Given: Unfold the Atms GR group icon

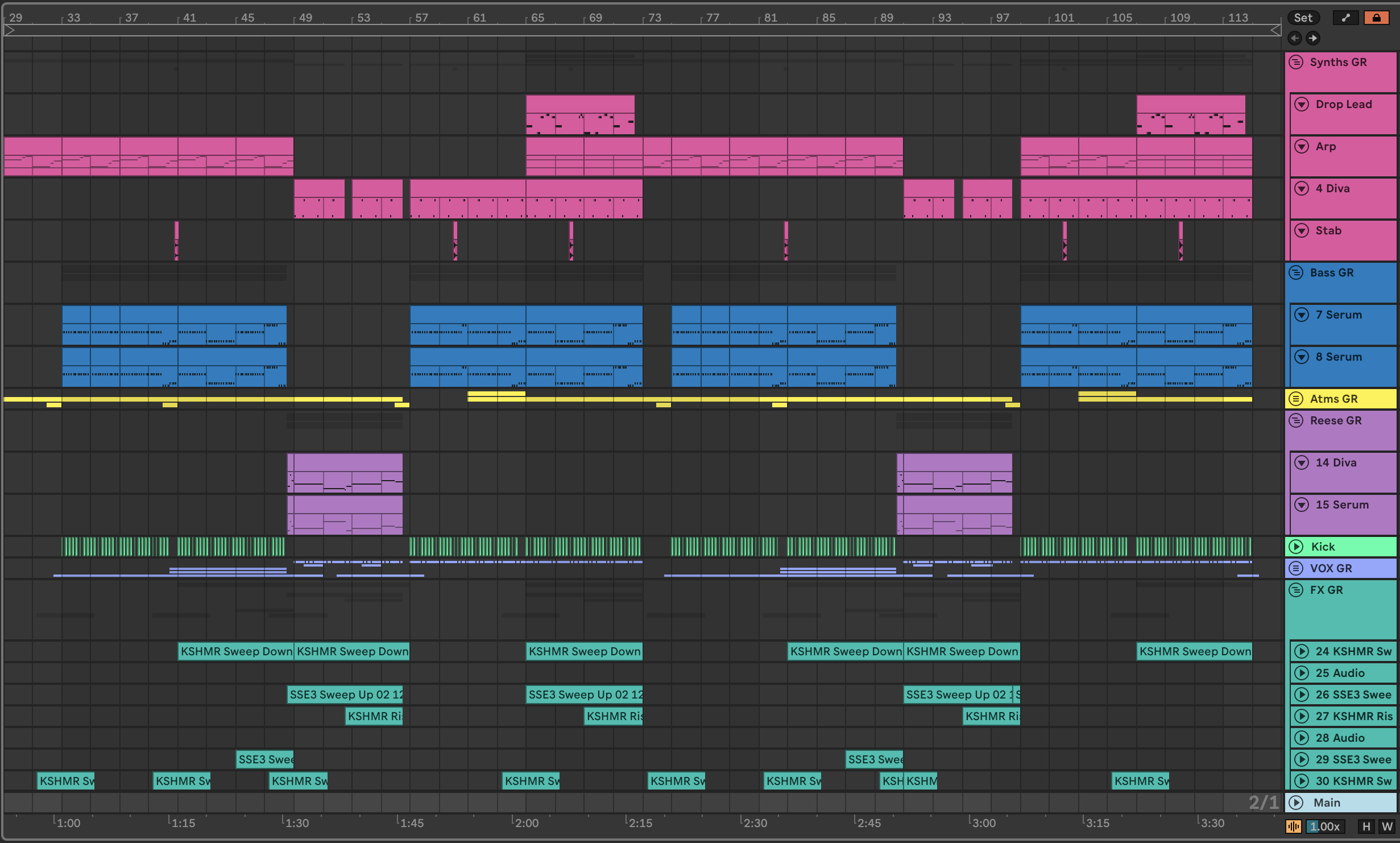Looking at the screenshot, I should (x=1296, y=399).
